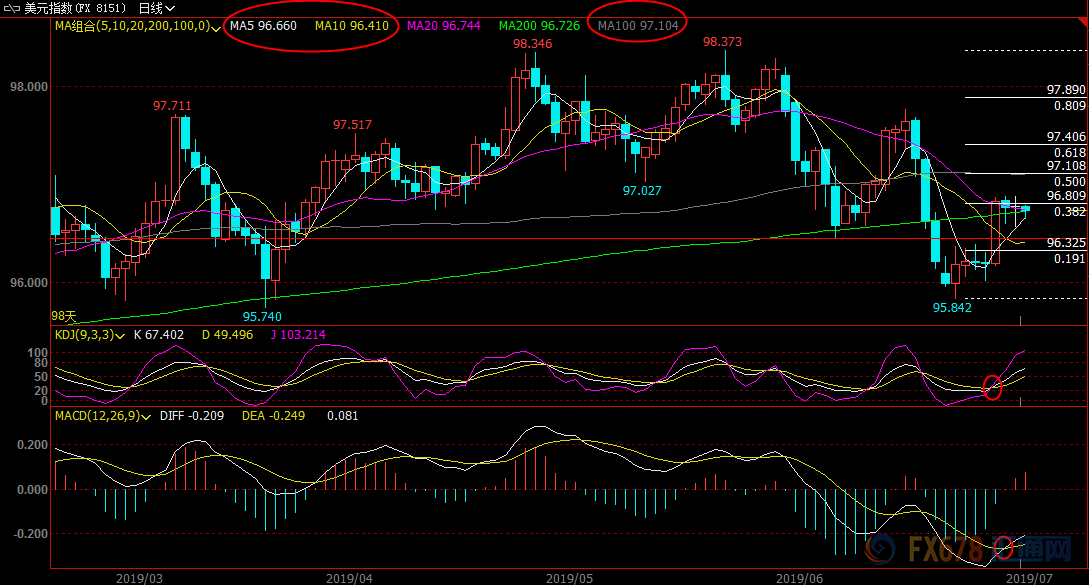Expand the KDJ(9,3,3) indicator dropdown
Image resolution: width=1089 pixels, height=585 pixels.
pyautogui.click(x=120, y=336)
